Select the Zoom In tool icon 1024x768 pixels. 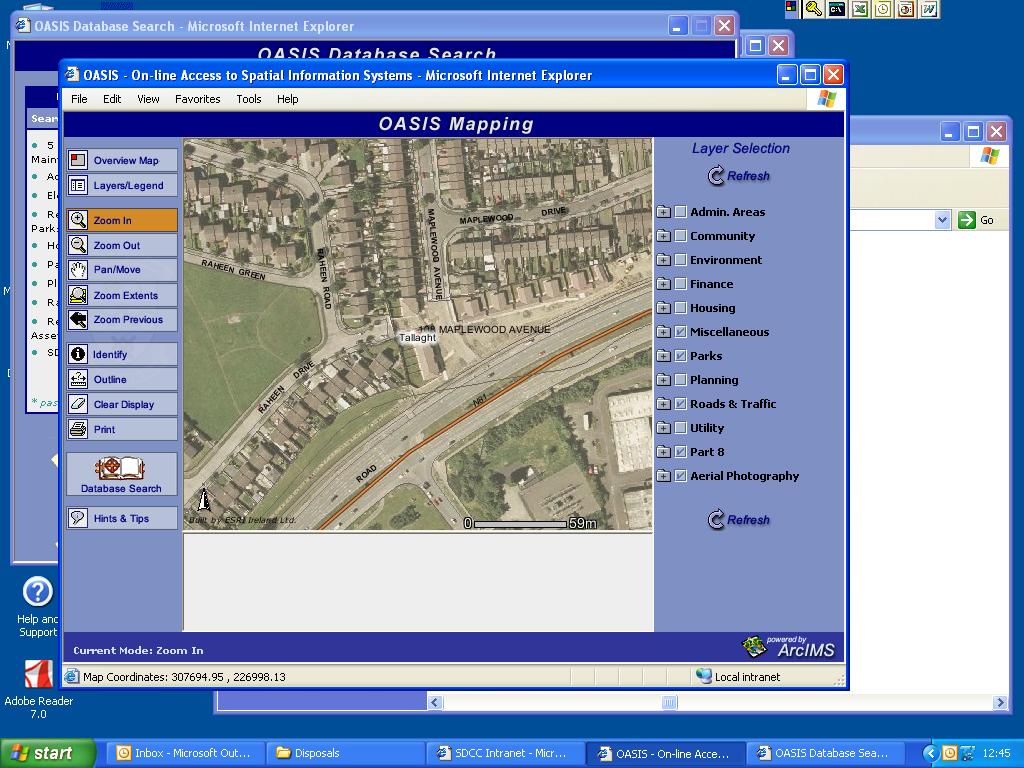tap(78, 220)
